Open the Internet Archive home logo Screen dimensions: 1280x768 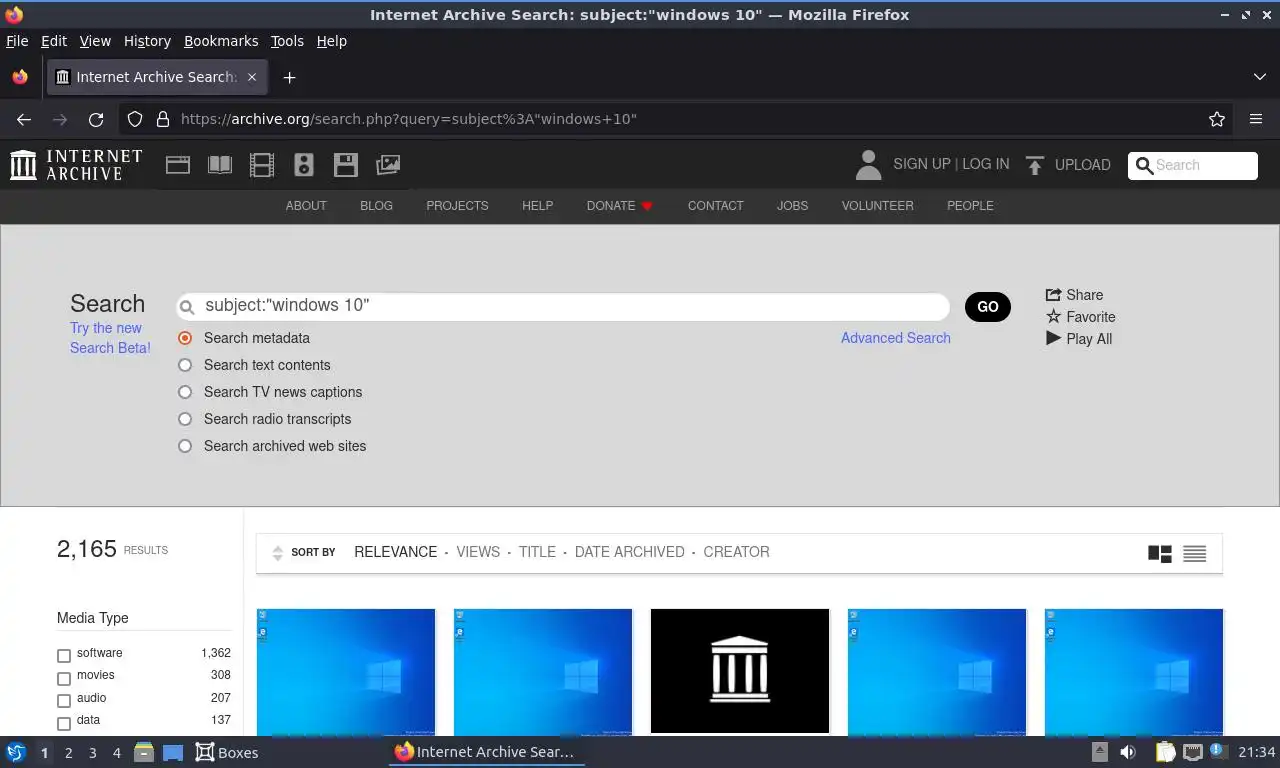pos(76,165)
